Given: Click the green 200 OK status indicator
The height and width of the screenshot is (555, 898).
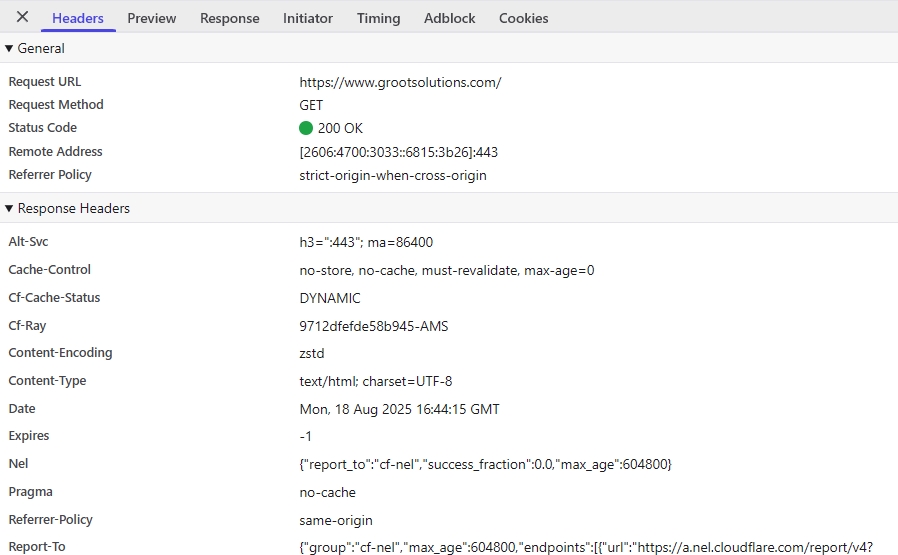Looking at the screenshot, I should (x=306, y=128).
